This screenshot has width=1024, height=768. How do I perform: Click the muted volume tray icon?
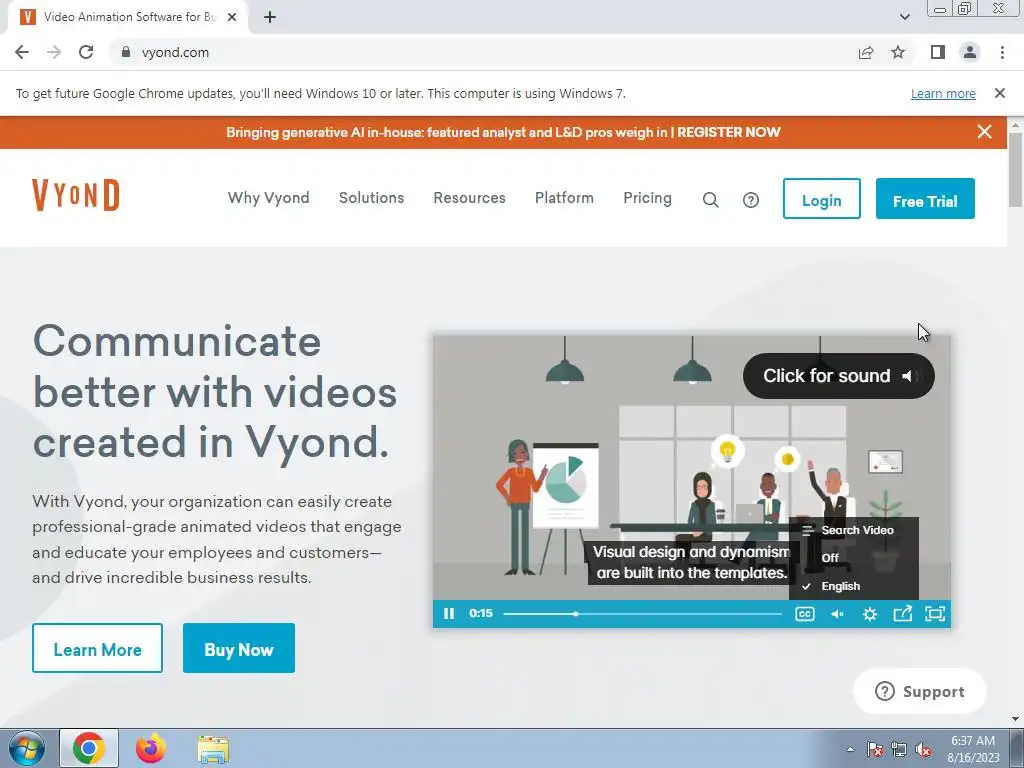pos(923,749)
